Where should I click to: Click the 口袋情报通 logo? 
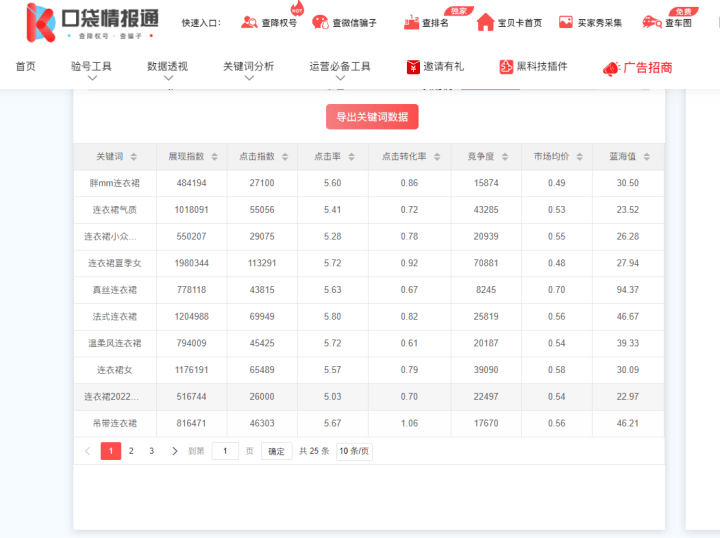click(92, 22)
